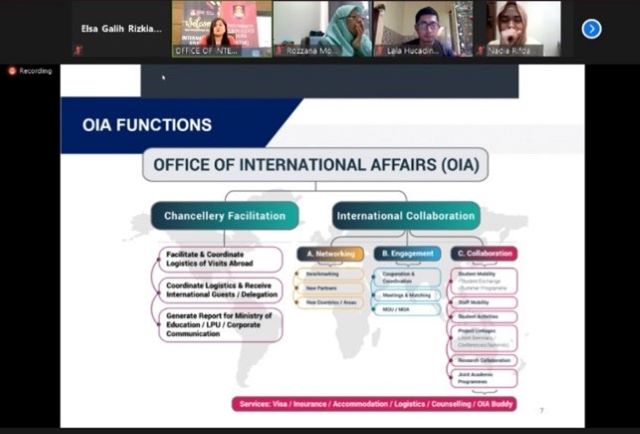The image size is (640, 434).
Task: Select Nadia Rifda's participant video thumbnail
Action: tap(524, 29)
